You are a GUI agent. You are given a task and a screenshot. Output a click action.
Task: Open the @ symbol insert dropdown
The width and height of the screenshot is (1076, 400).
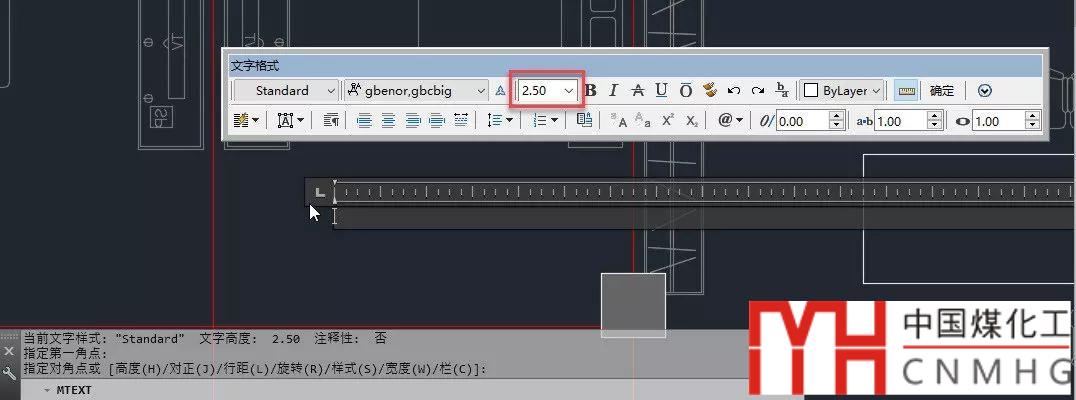[730, 121]
